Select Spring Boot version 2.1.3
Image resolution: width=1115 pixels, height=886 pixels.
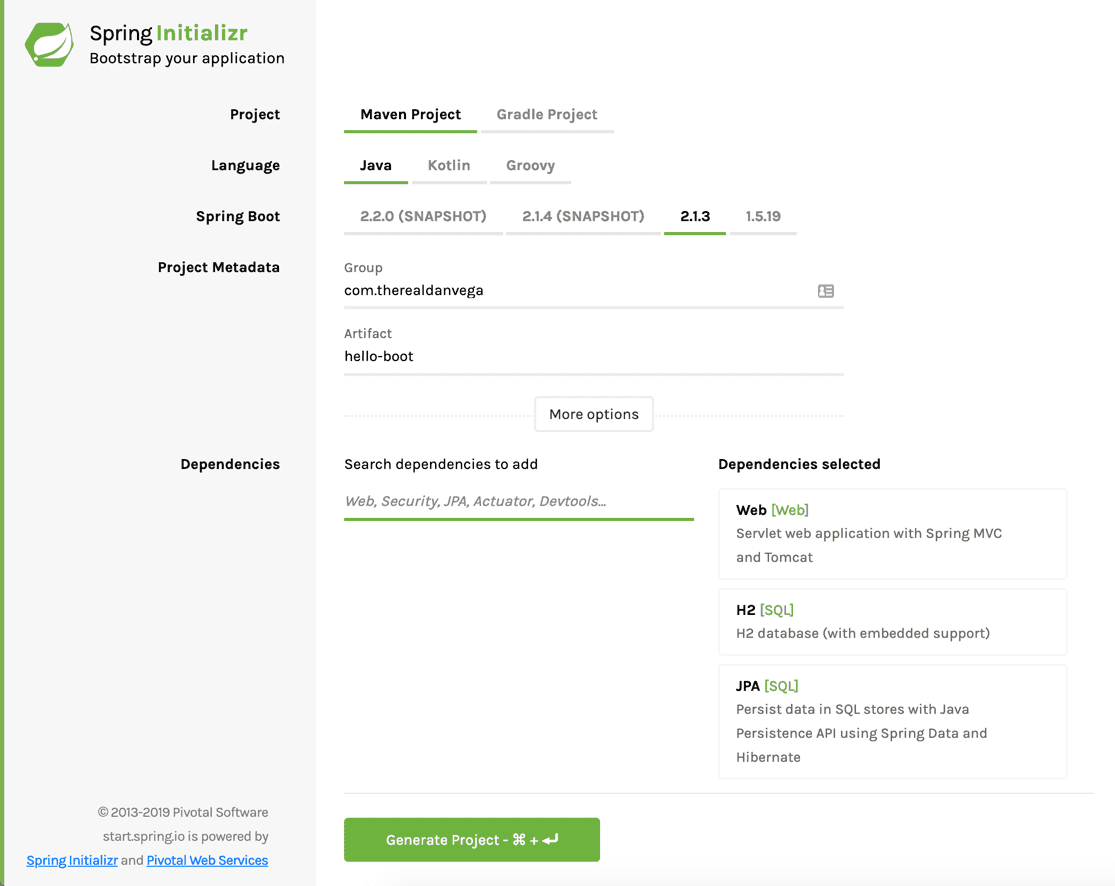pyautogui.click(x=695, y=217)
